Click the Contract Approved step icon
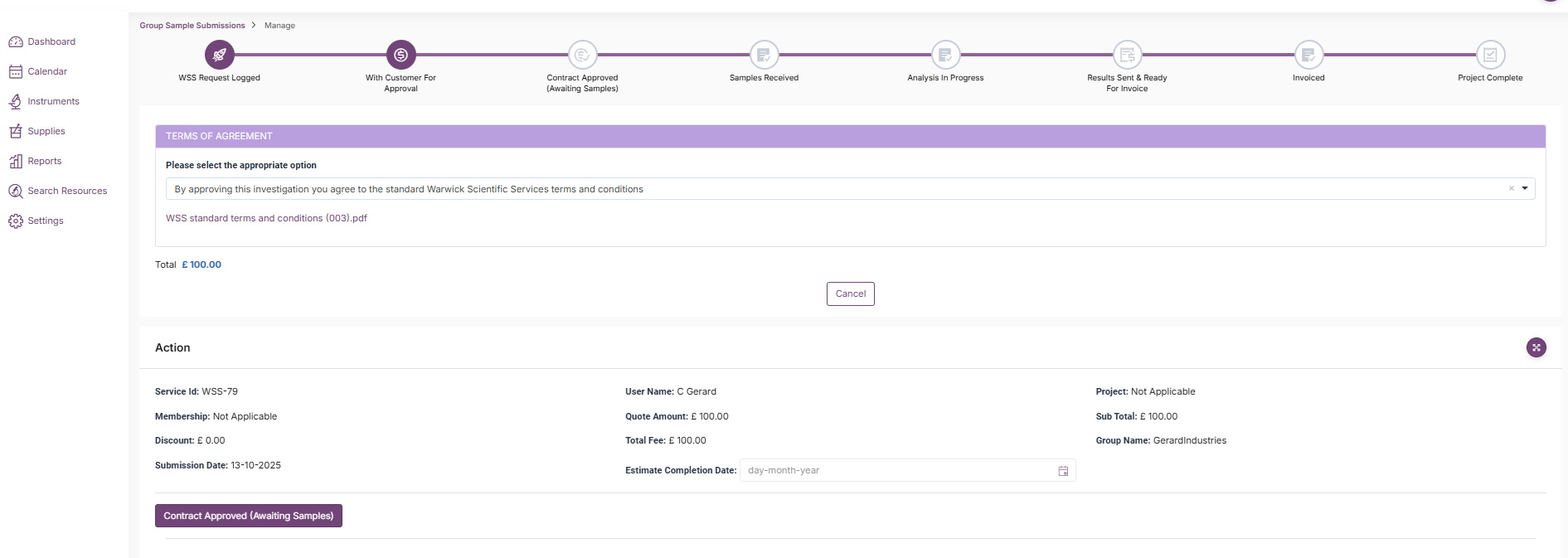This screenshot has width=1568, height=558. click(582, 55)
